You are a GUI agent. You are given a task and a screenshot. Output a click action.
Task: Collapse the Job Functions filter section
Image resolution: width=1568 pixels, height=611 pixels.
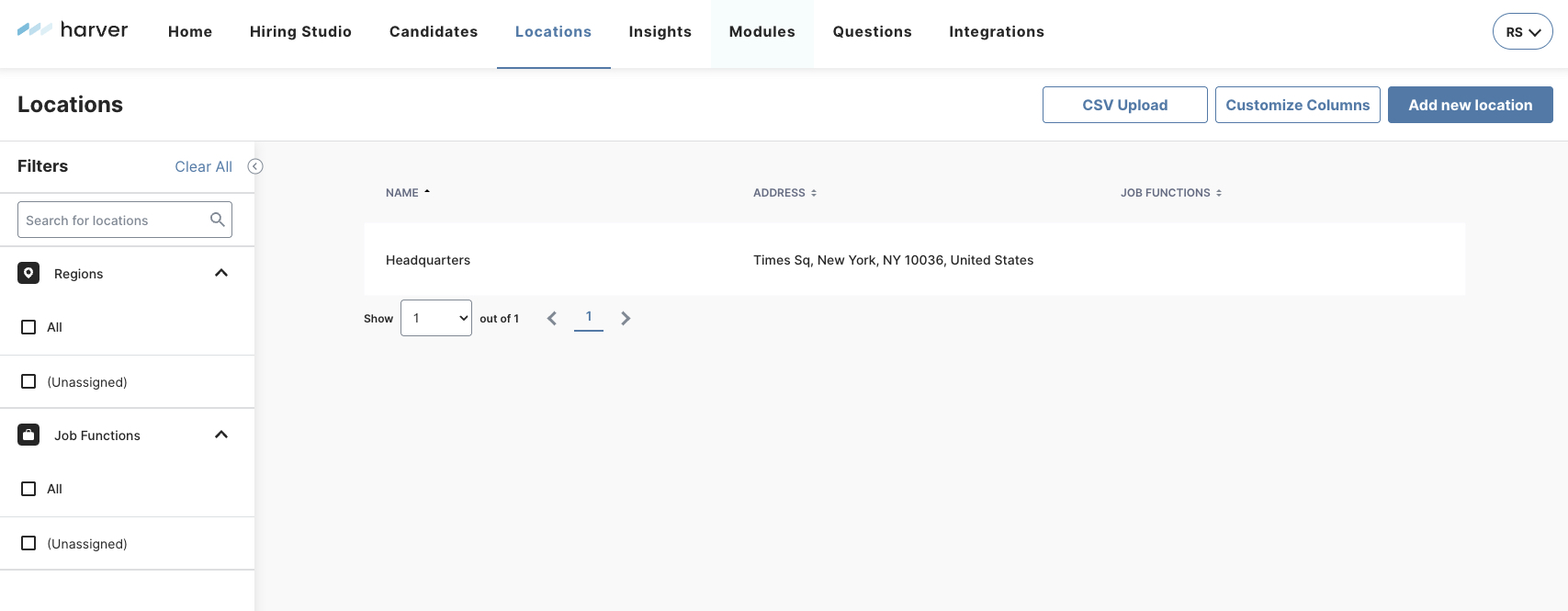coord(221,435)
